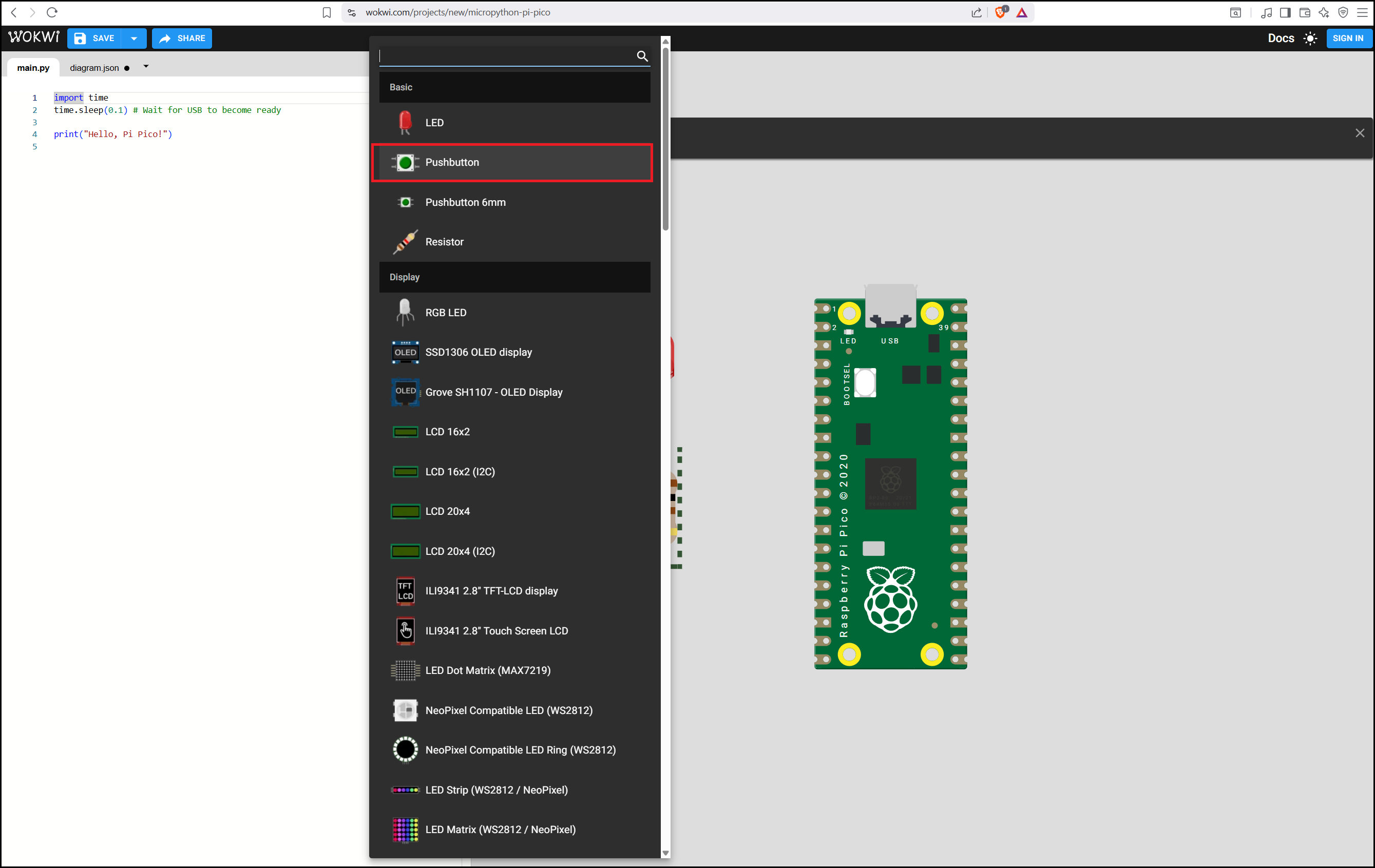Click the print("Hello, Pi Pico!") code line
This screenshot has height=868, width=1375.
click(113, 134)
